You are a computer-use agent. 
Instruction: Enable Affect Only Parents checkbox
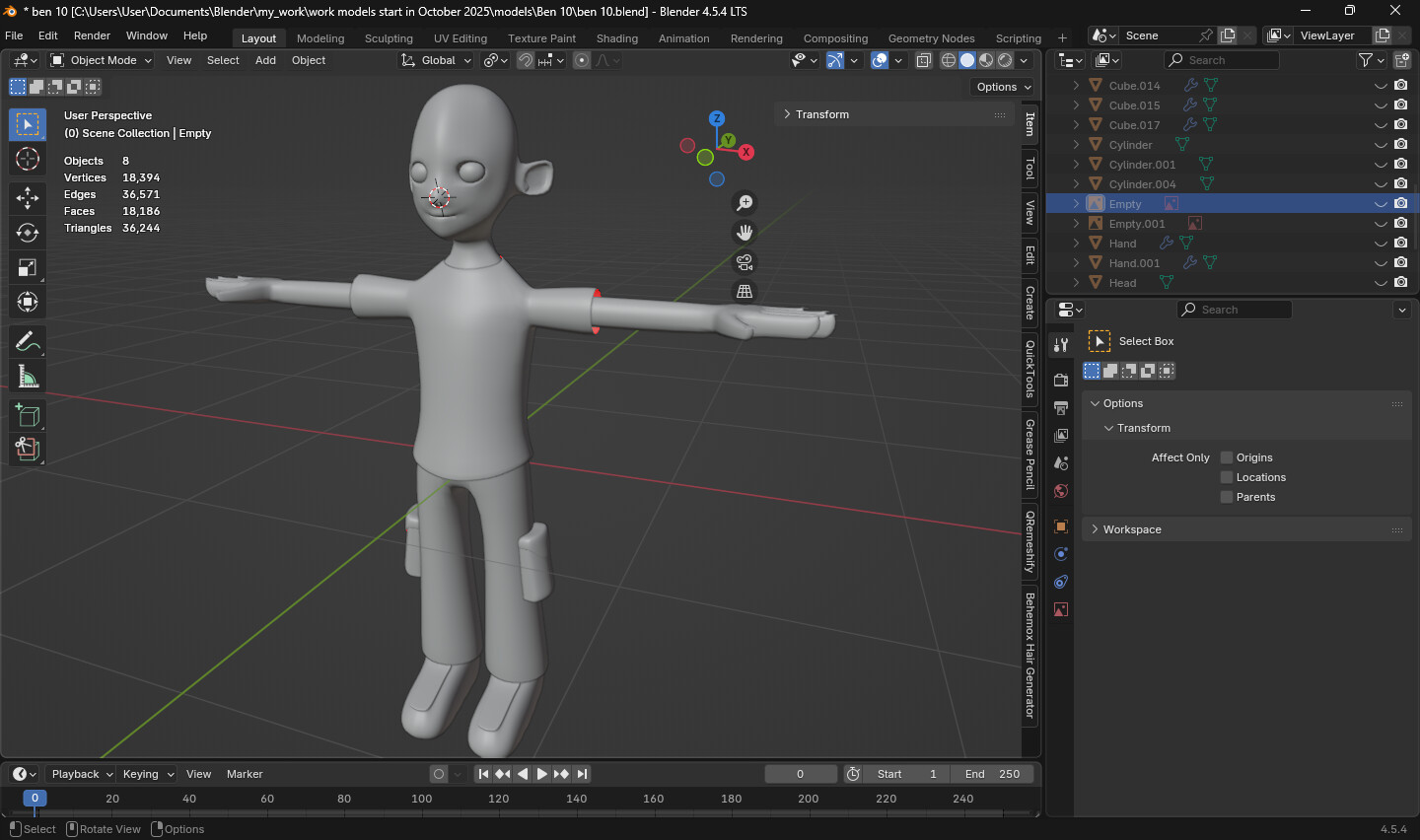click(1227, 497)
